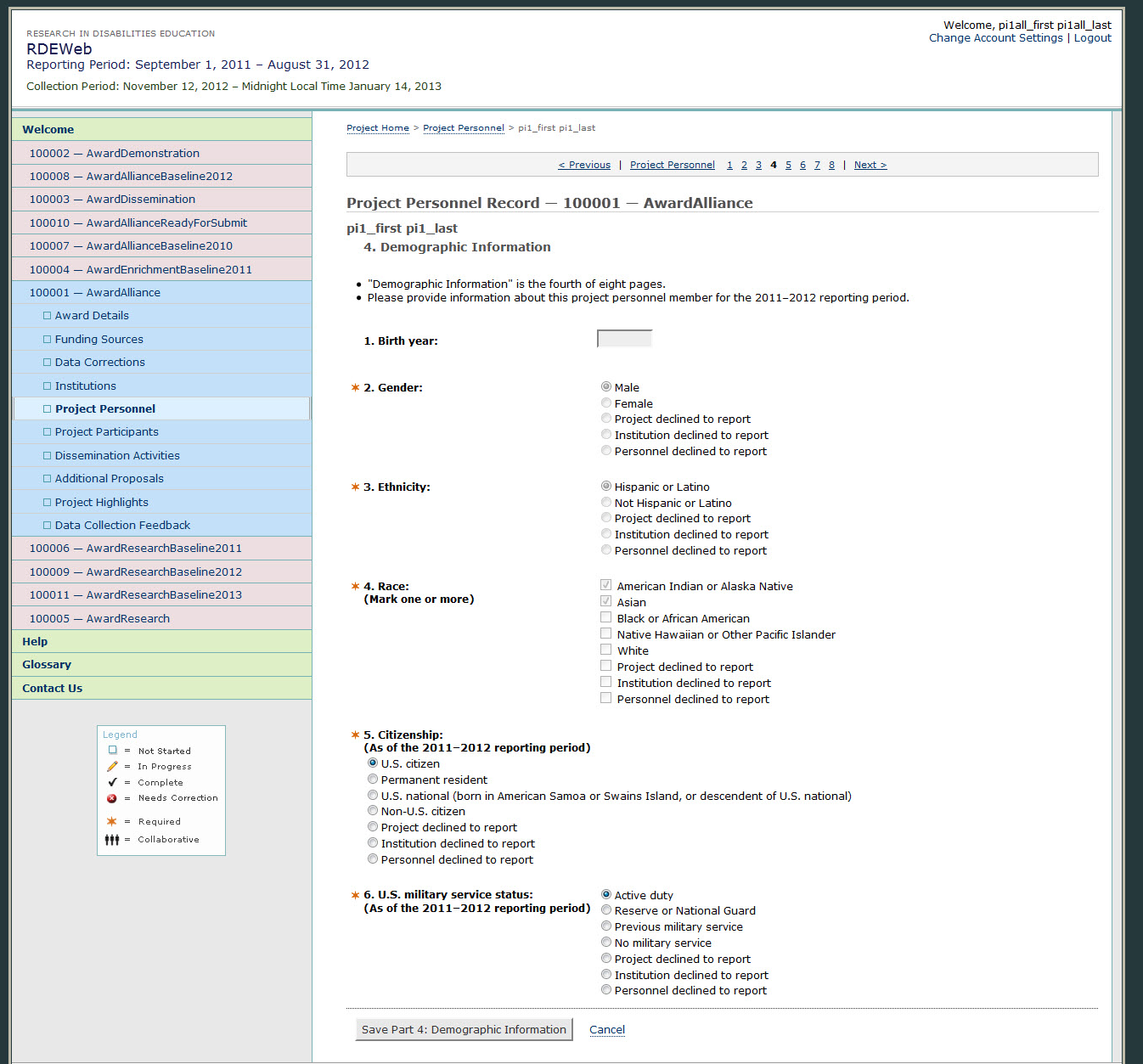
Task: Select the Female gender radio button
Action: click(606, 403)
